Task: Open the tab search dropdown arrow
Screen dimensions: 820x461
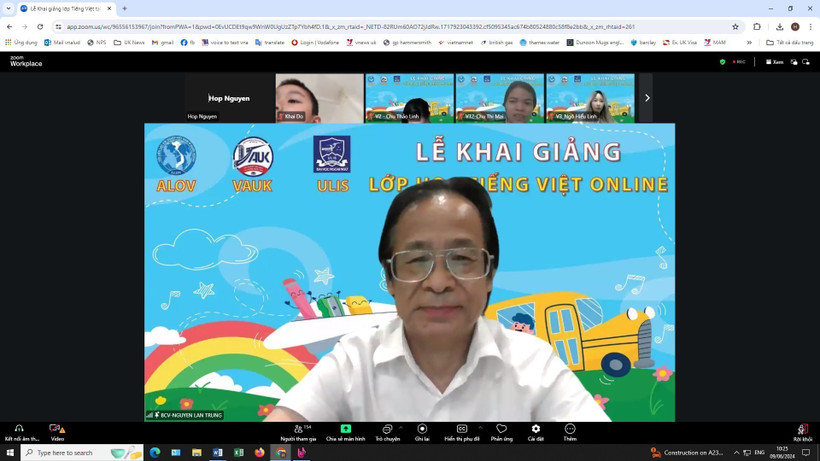Action: pos(8,8)
